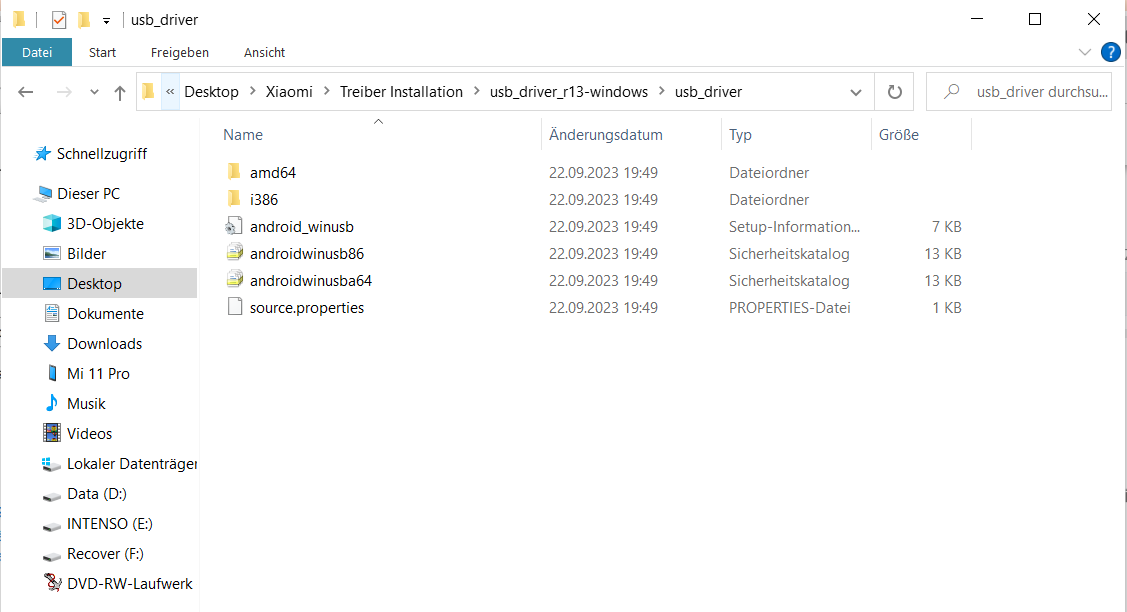The image size is (1127, 612).
Task: Open the amd64 folder icon
Action: tap(234, 172)
